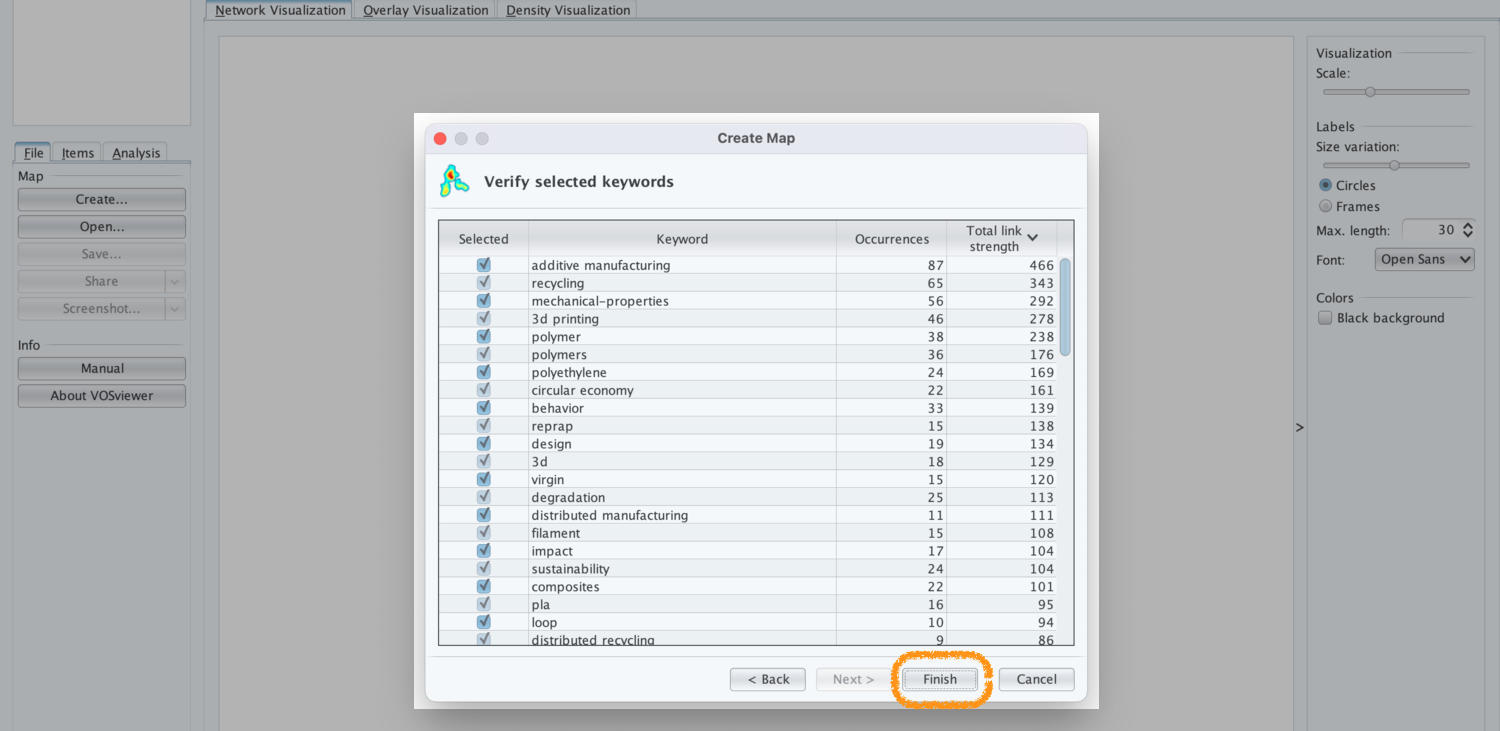The width and height of the screenshot is (1500, 731).
Task: Click the sort arrow on Total link strength
Action: pos(1033,238)
